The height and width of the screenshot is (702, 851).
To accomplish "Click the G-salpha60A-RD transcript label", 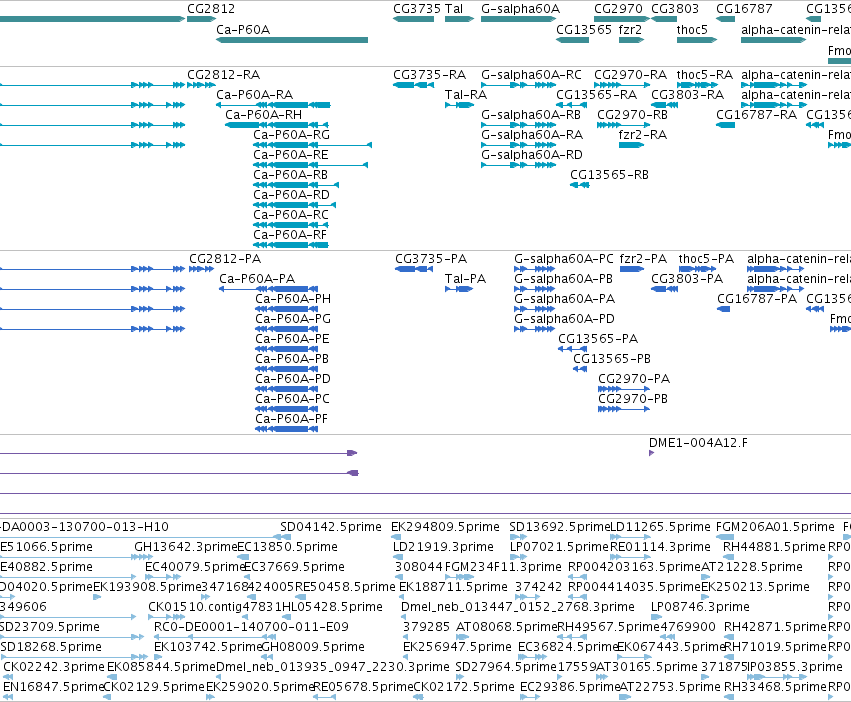I will (x=532, y=155).
